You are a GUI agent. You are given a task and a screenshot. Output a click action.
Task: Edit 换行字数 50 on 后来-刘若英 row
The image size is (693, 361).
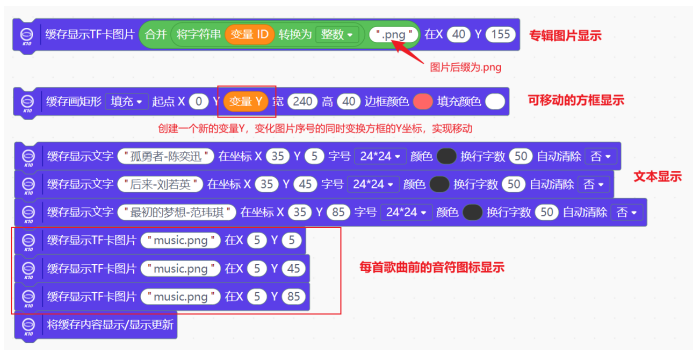coord(514,184)
